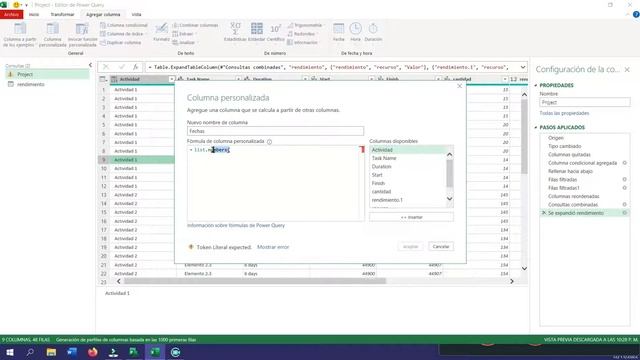The image size is (640, 360).
Task: Close the Columna personalizada dialog
Action: click(460, 86)
